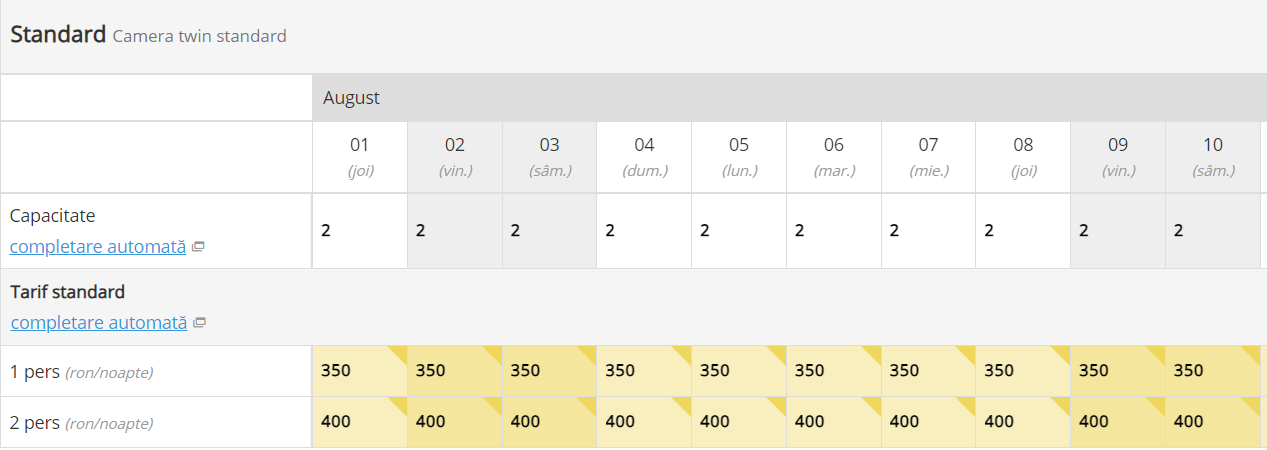Click popup icon beside Tarif standard completare automată
1267x450 pixels.
point(199,323)
